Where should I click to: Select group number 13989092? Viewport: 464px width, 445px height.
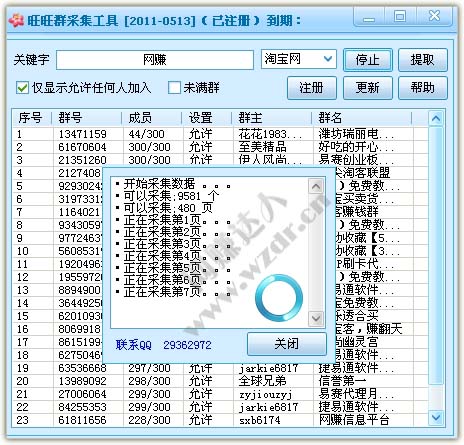point(82,381)
